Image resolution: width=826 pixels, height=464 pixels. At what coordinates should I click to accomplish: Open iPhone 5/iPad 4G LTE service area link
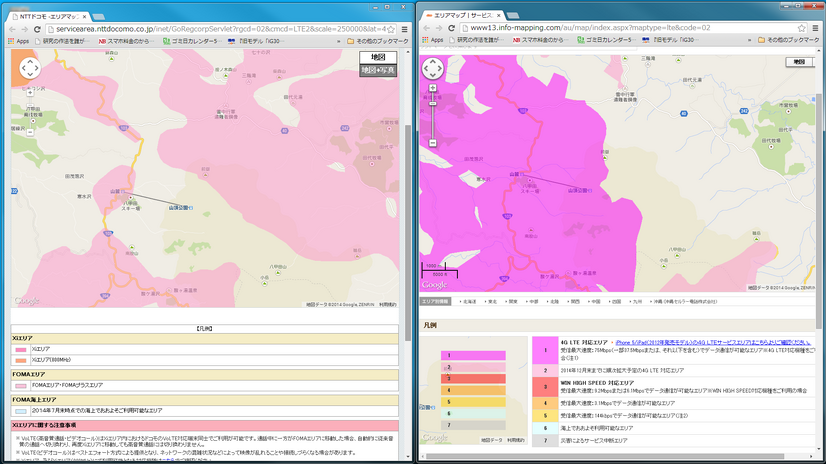click(713, 342)
